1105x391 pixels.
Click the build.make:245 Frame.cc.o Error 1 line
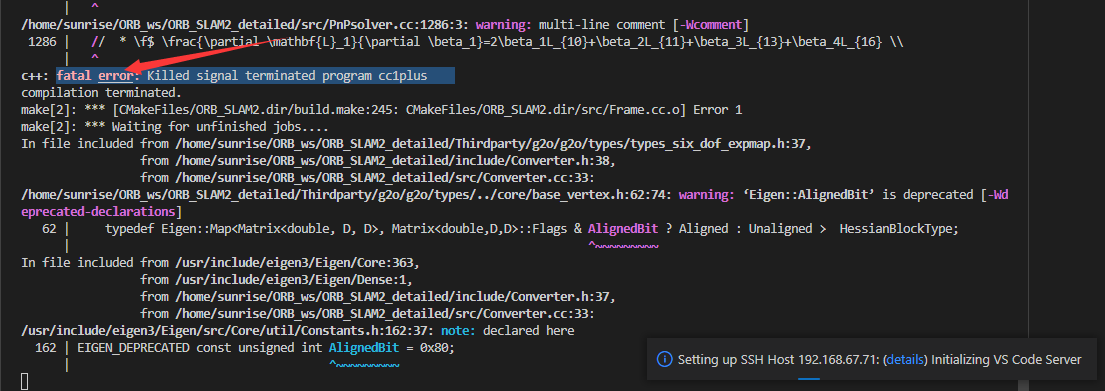(x=381, y=111)
